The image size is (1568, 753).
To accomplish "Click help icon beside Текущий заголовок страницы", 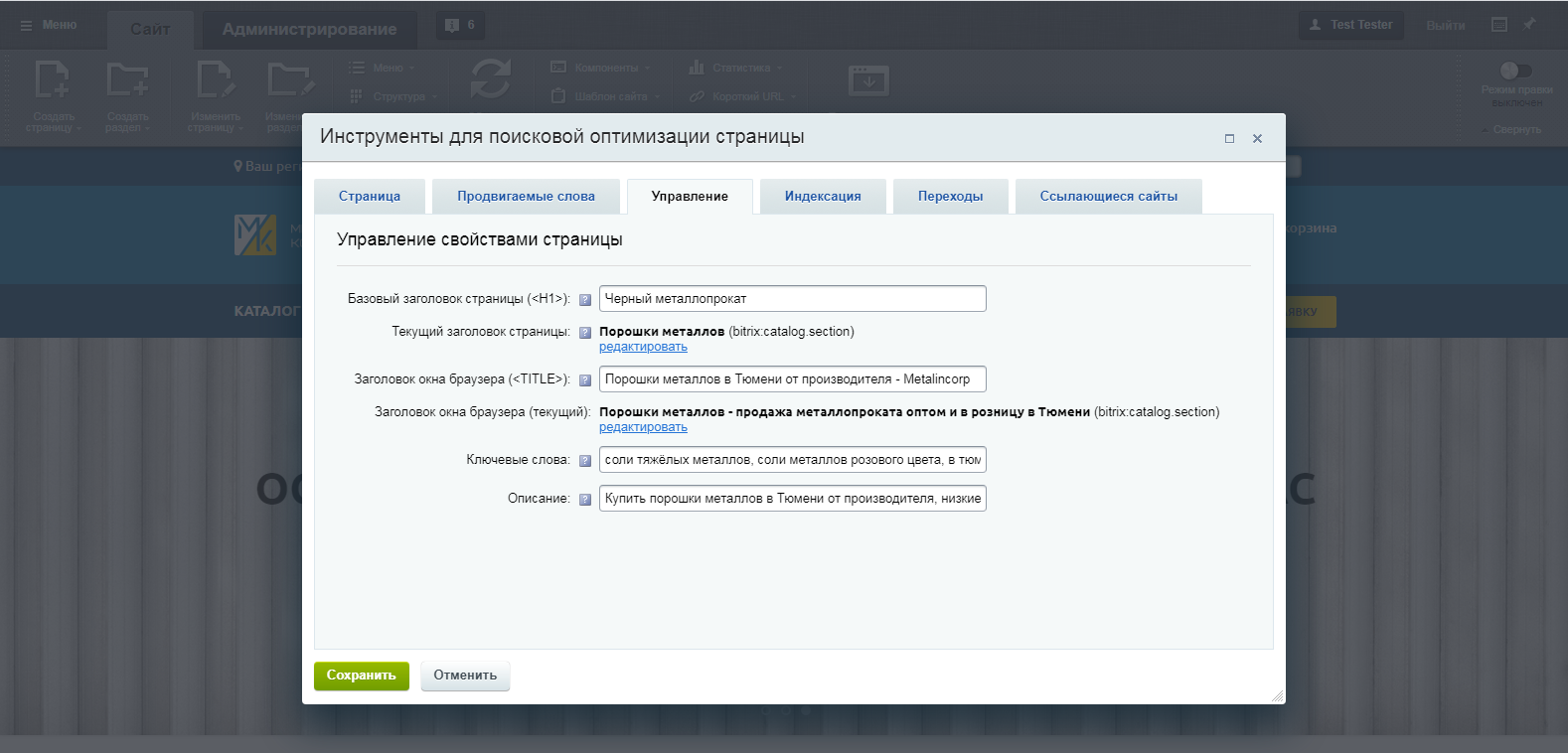I will tap(585, 332).
